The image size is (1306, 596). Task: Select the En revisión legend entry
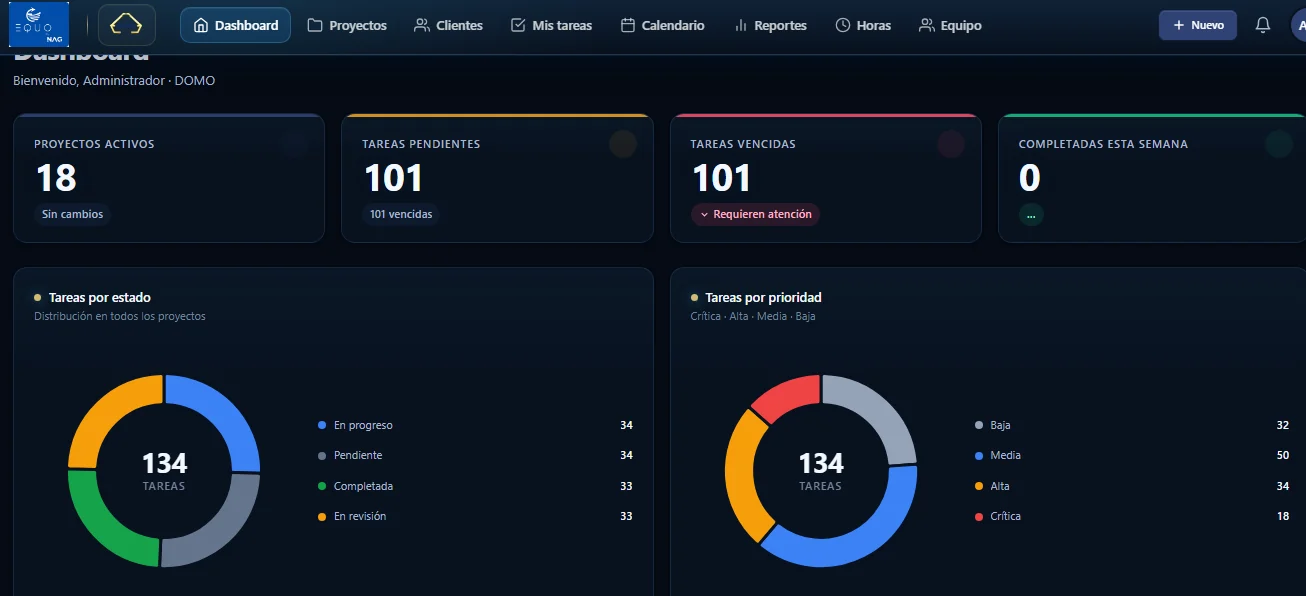pyautogui.click(x=475, y=516)
